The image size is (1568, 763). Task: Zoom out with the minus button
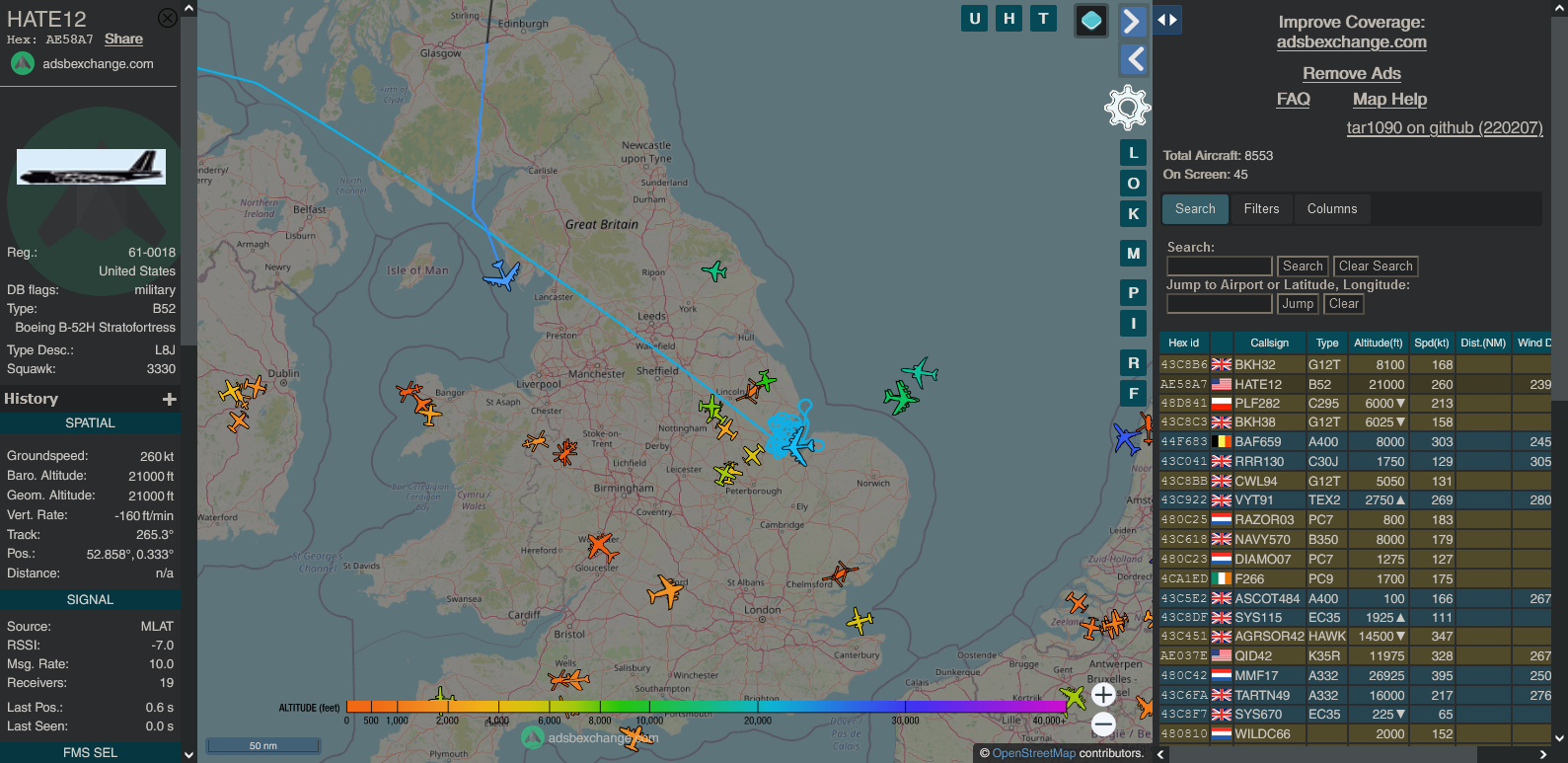tap(1103, 725)
